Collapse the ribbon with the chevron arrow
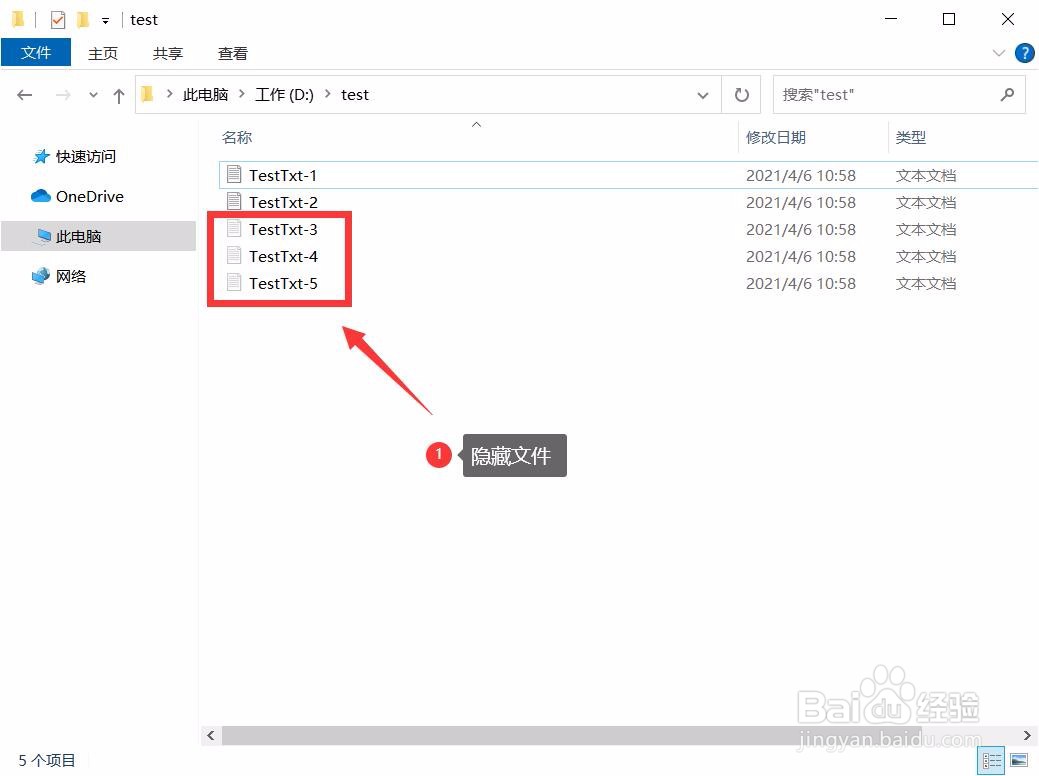 998,53
